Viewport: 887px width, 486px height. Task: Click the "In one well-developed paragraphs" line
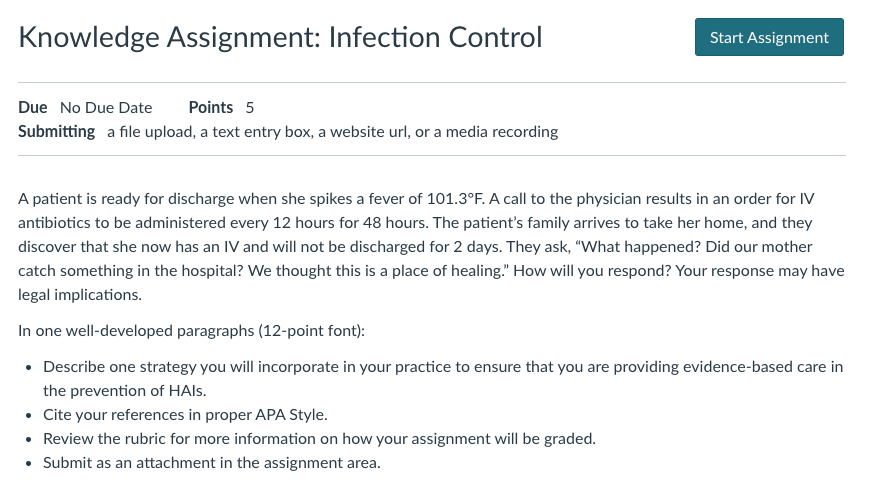click(191, 330)
